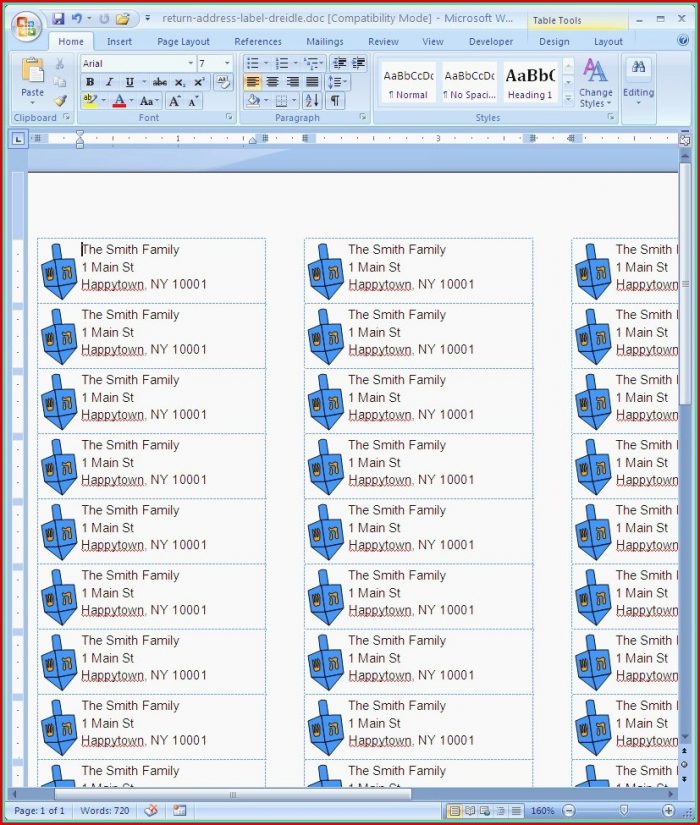Viewport: 700px width, 825px height.
Task: Toggle underline formatting
Action: coord(129,82)
